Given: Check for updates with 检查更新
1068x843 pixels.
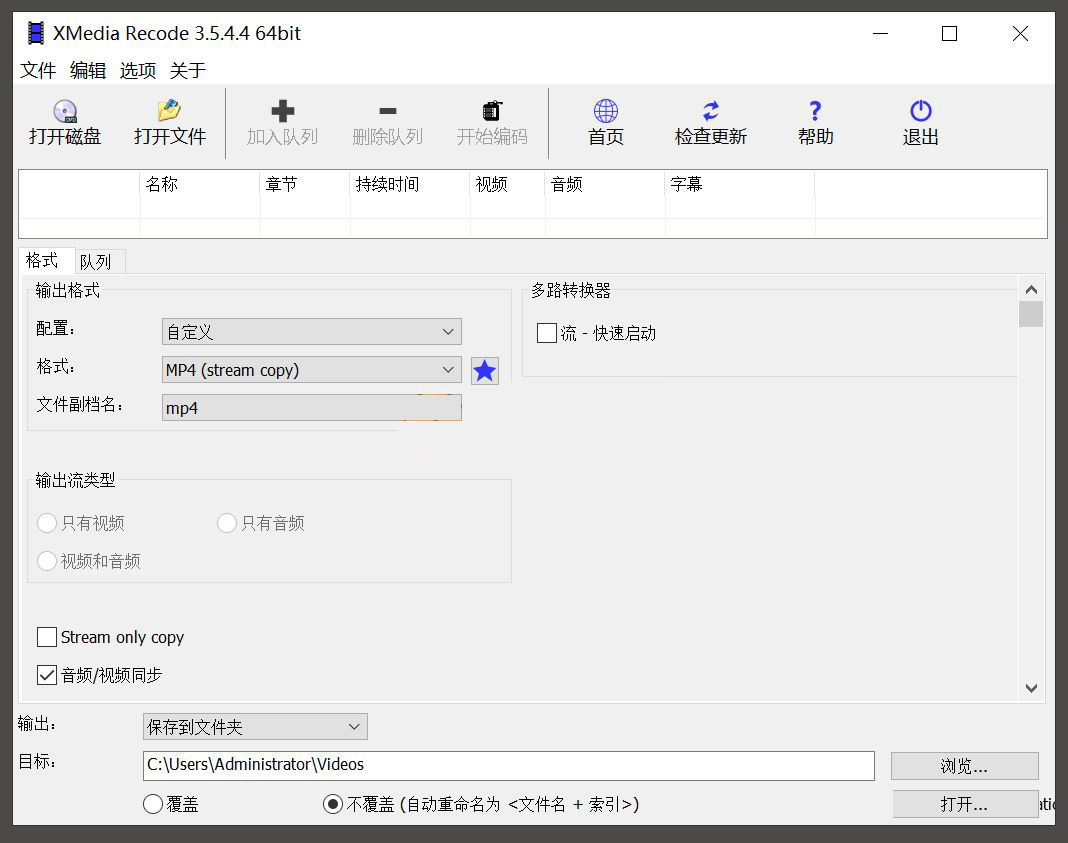Looking at the screenshot, I should pyautogui.click(x=711, y=122).
